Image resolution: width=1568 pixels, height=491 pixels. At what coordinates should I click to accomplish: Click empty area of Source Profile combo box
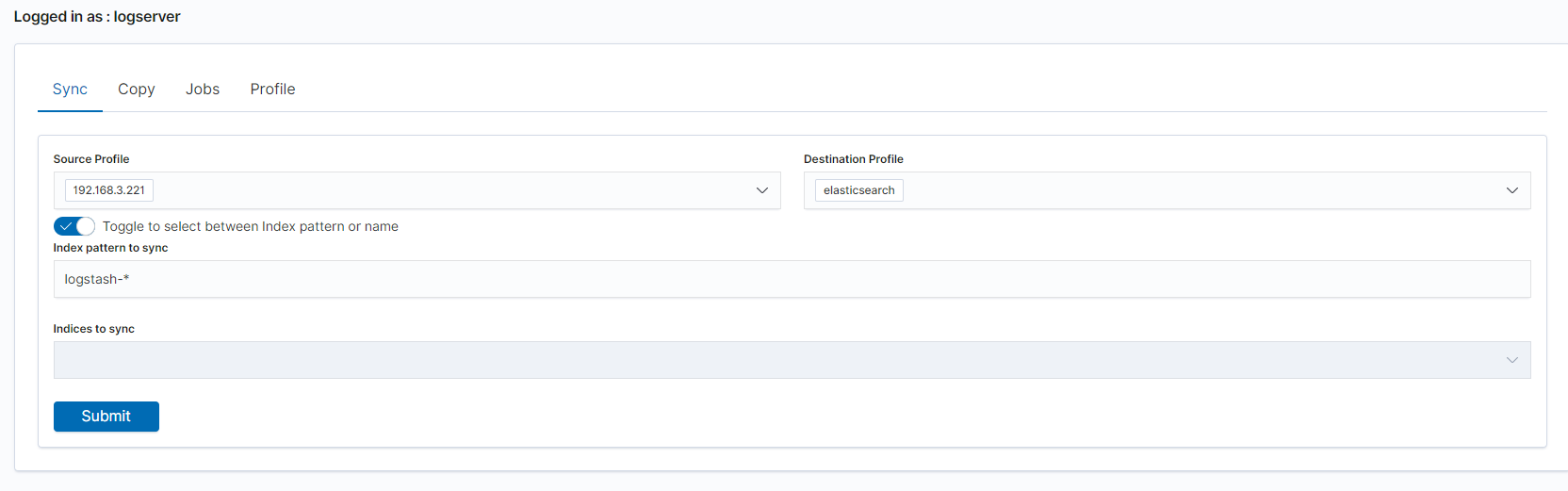pyautogui.click(x=452, y=190)
